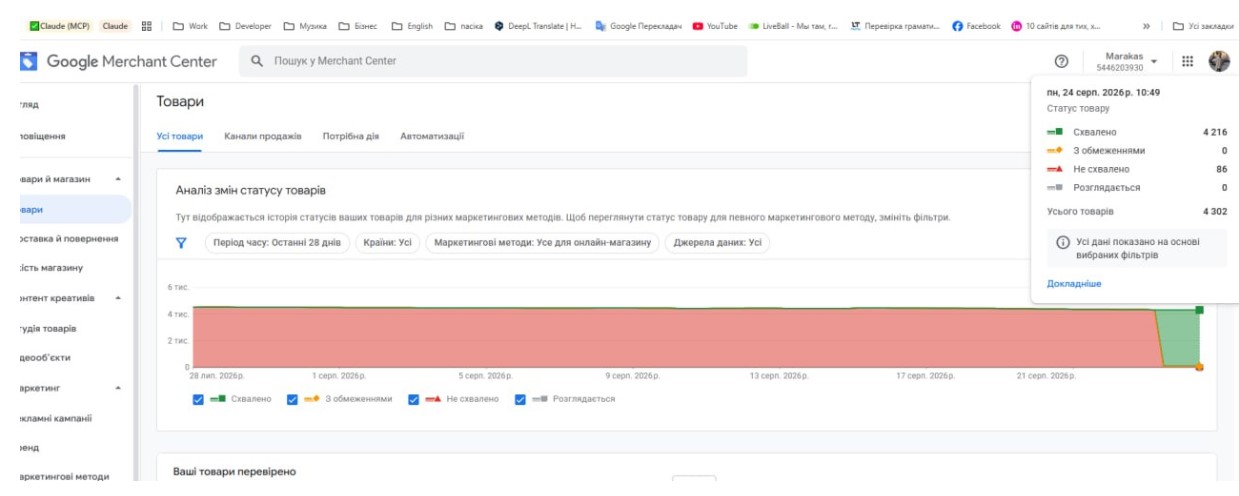Open the Країни: Усі filter chip
1239x496 pixels.
click(x=388, y=242)
